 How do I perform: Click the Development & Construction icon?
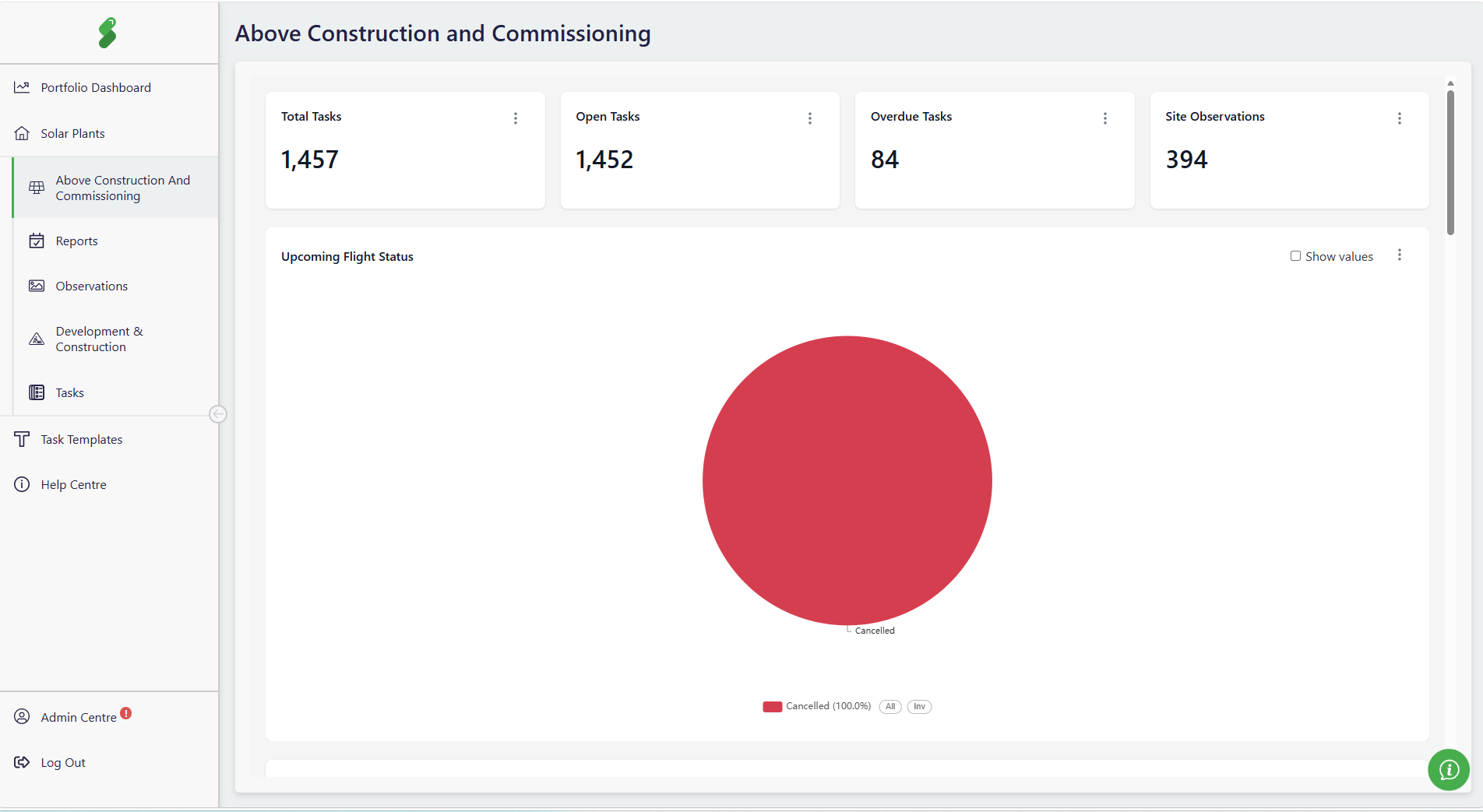37,339
